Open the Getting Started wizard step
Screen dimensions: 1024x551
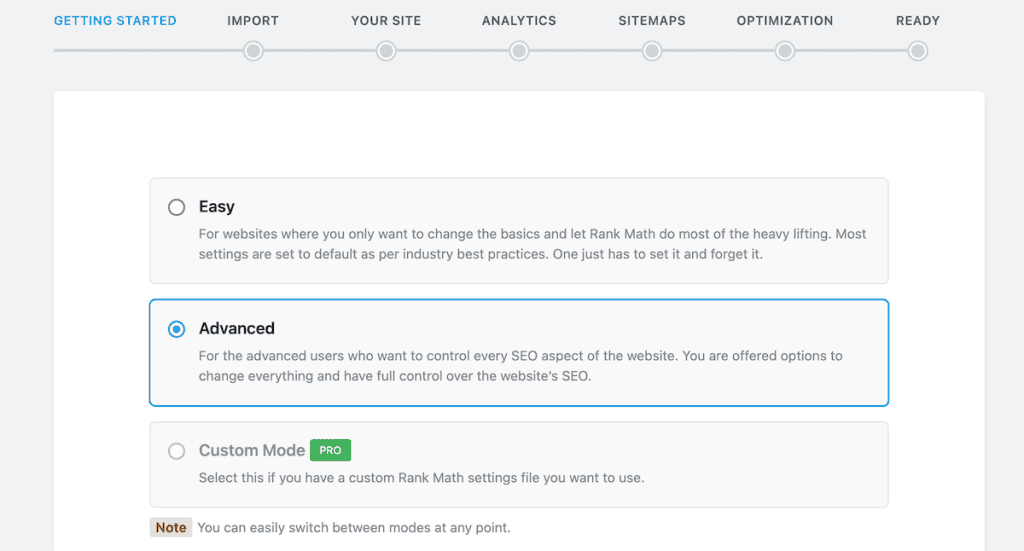click(115, 21)
